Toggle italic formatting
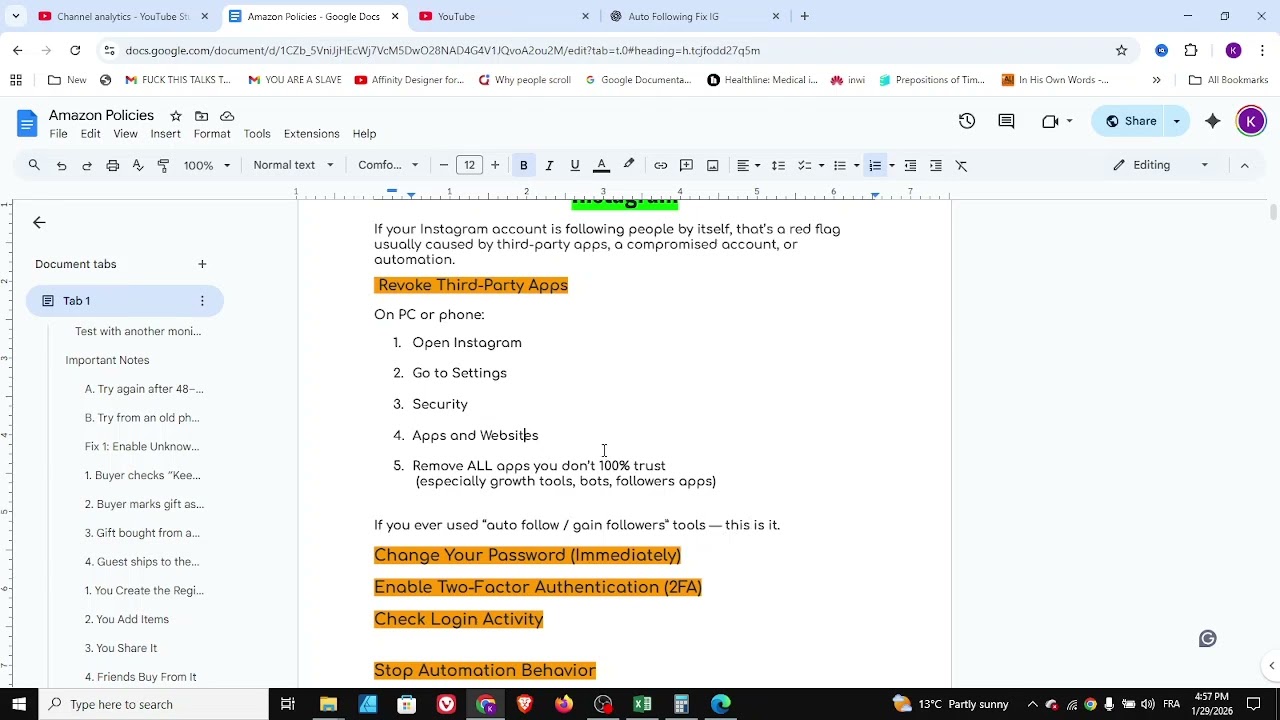The image size is (1280, 720). tap(549, 165)
